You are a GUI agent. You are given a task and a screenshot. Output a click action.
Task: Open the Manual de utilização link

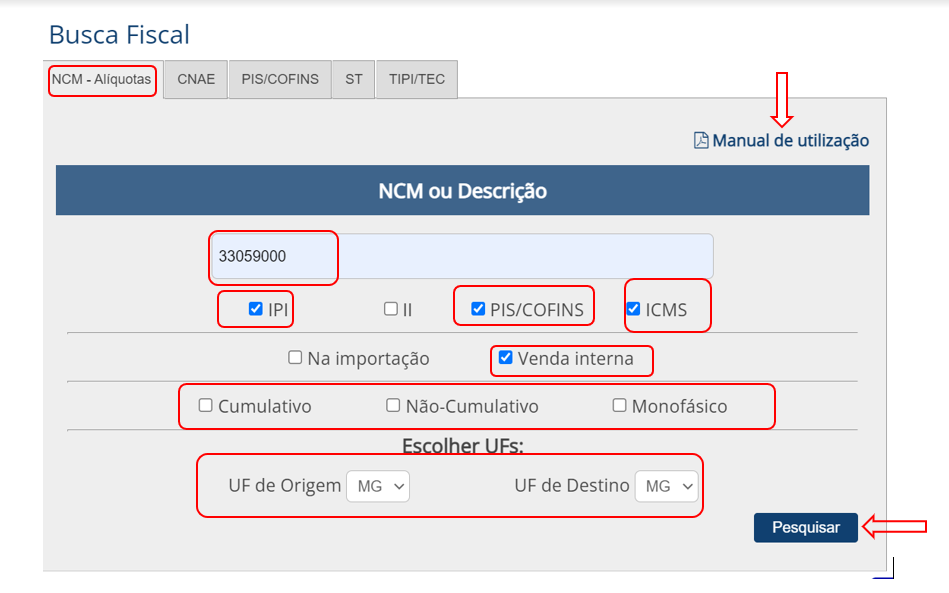(x=790, y=141)
